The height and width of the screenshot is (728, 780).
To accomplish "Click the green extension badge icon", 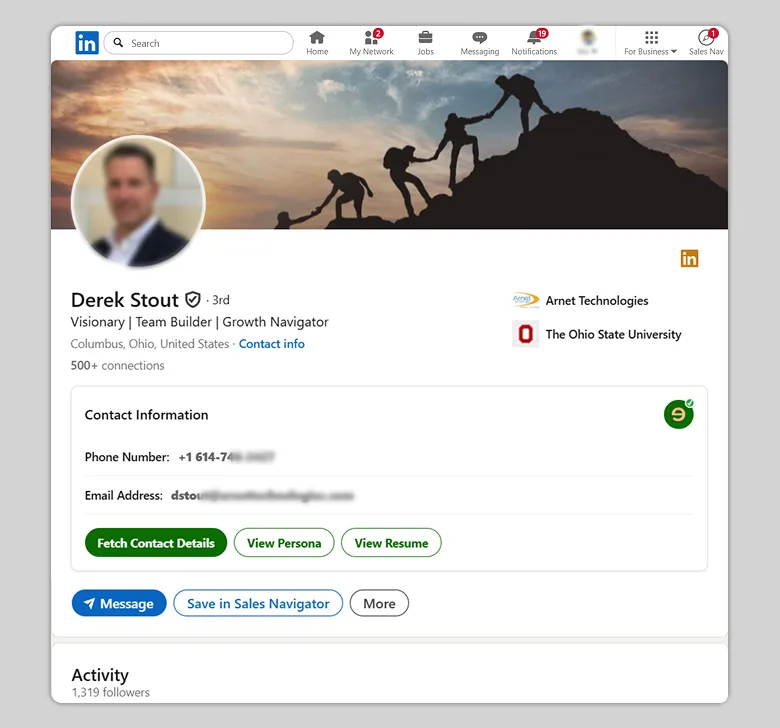I will tap(679, 414).
